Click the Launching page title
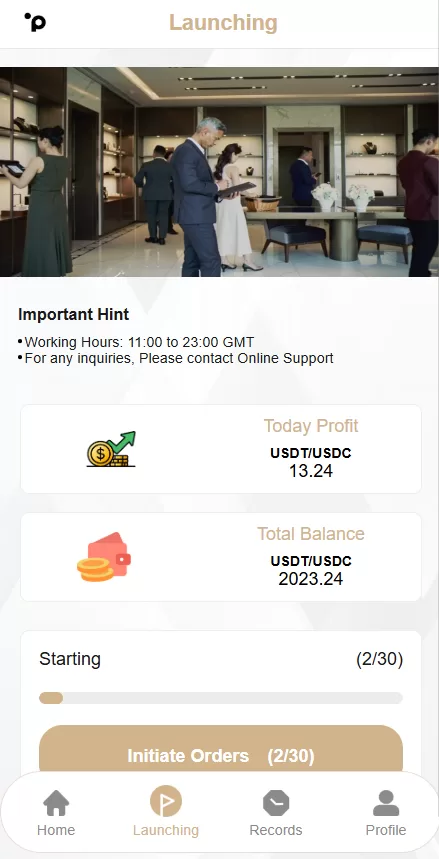439x859 pixels. point(223,23)
